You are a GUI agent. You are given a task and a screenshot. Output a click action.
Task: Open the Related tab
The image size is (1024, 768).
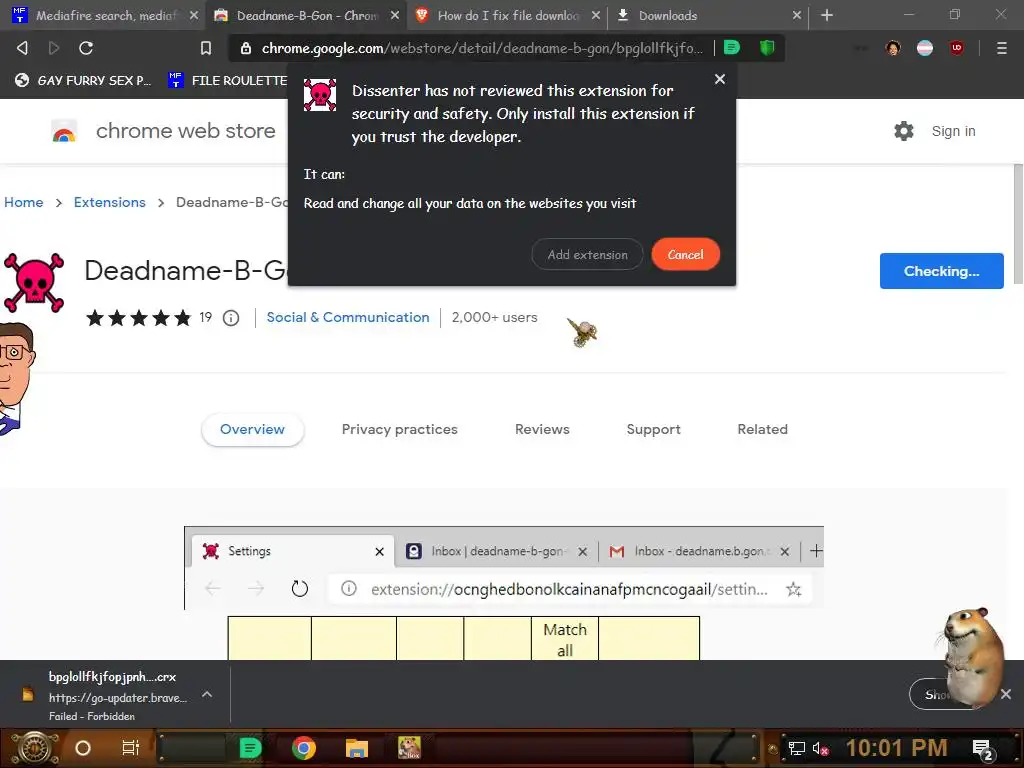[x=763, y=429]
